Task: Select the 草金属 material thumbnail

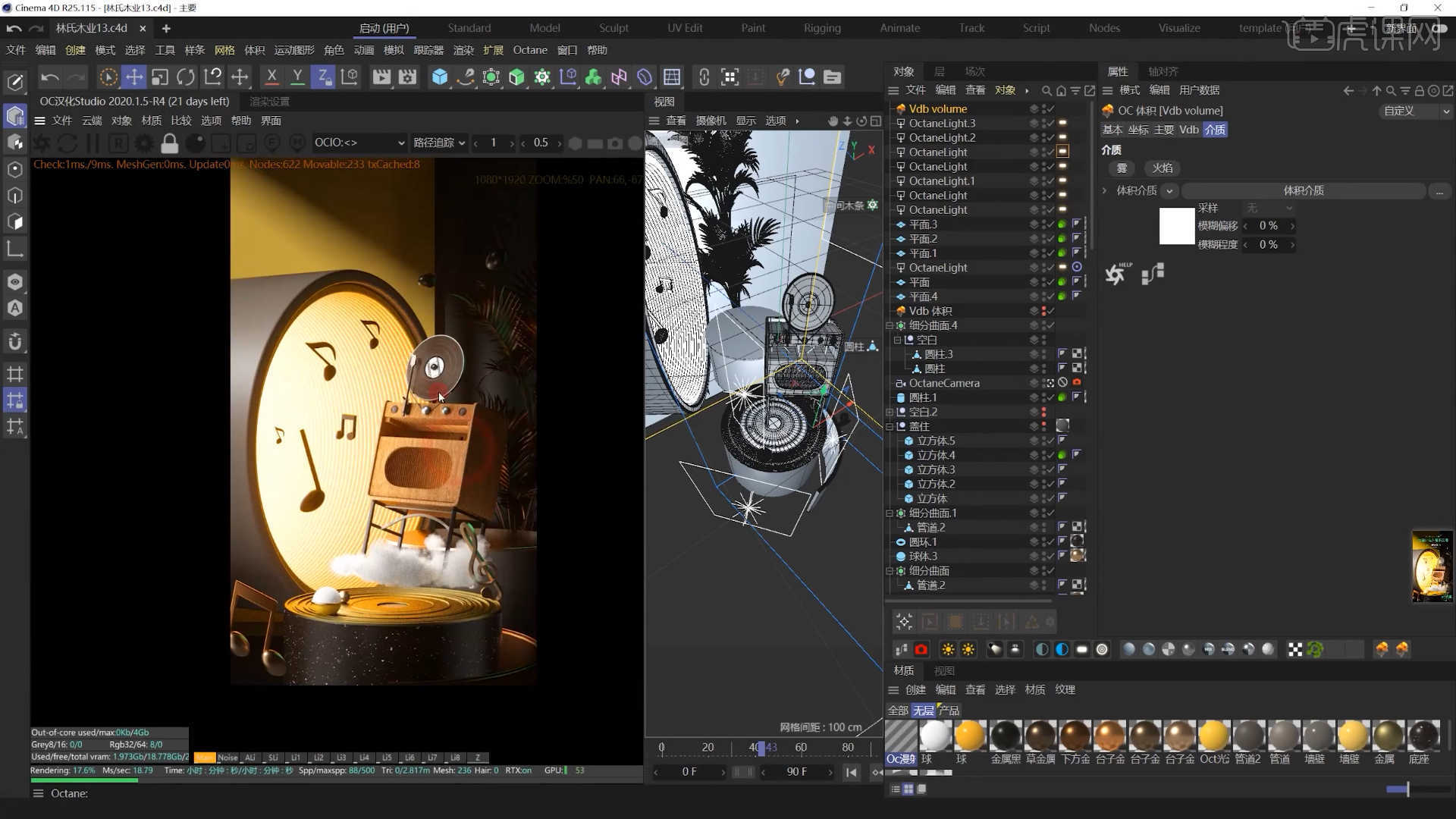Action: pyautogui.click(x=1040, y=736)
